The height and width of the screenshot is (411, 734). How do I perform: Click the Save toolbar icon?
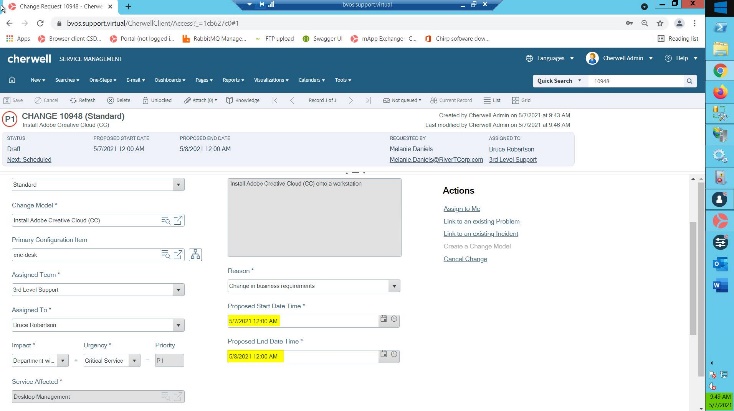point(15,100)
